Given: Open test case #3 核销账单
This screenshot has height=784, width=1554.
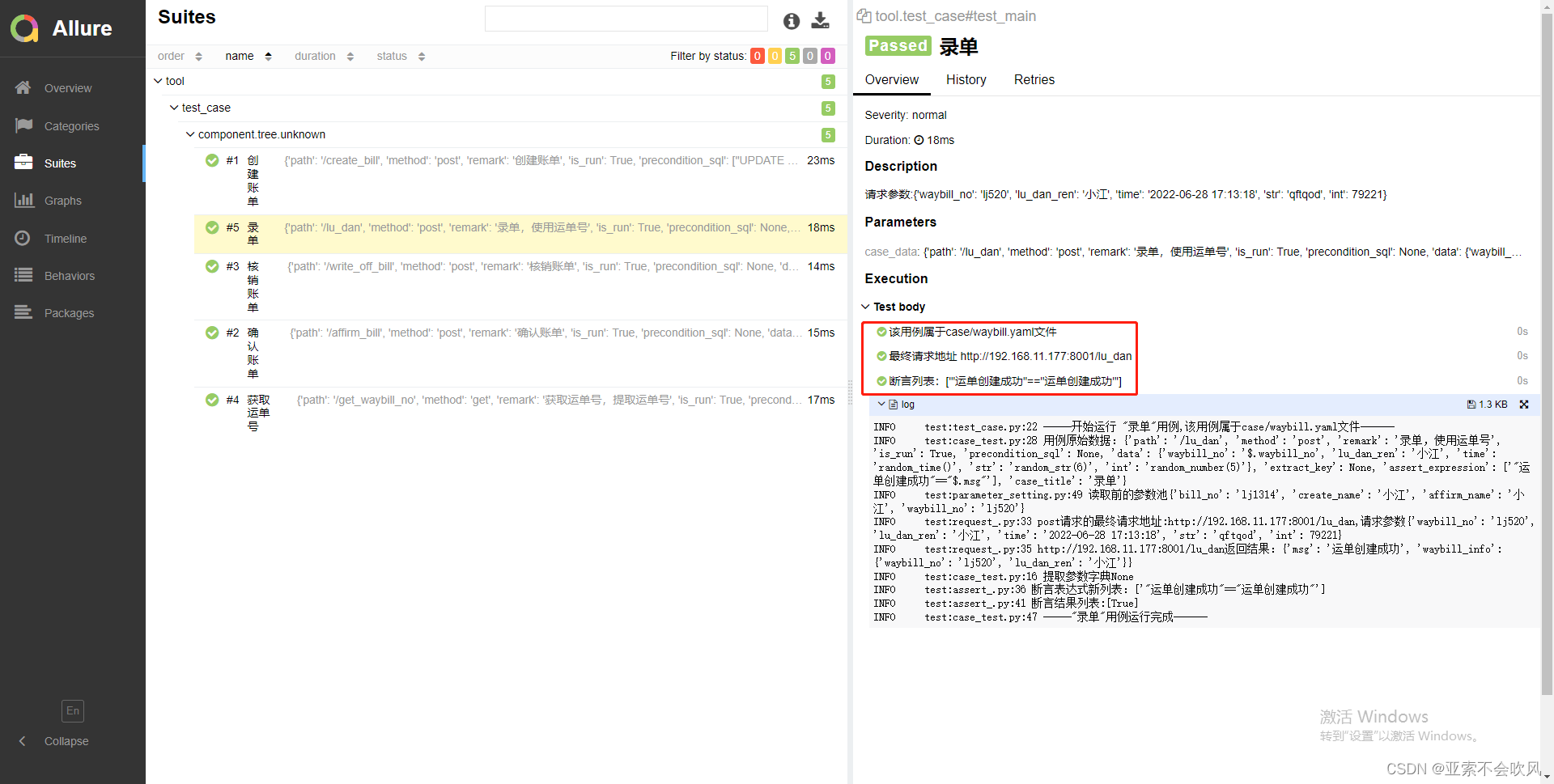Looking at the screenshot, I should [x=520, y=286].
